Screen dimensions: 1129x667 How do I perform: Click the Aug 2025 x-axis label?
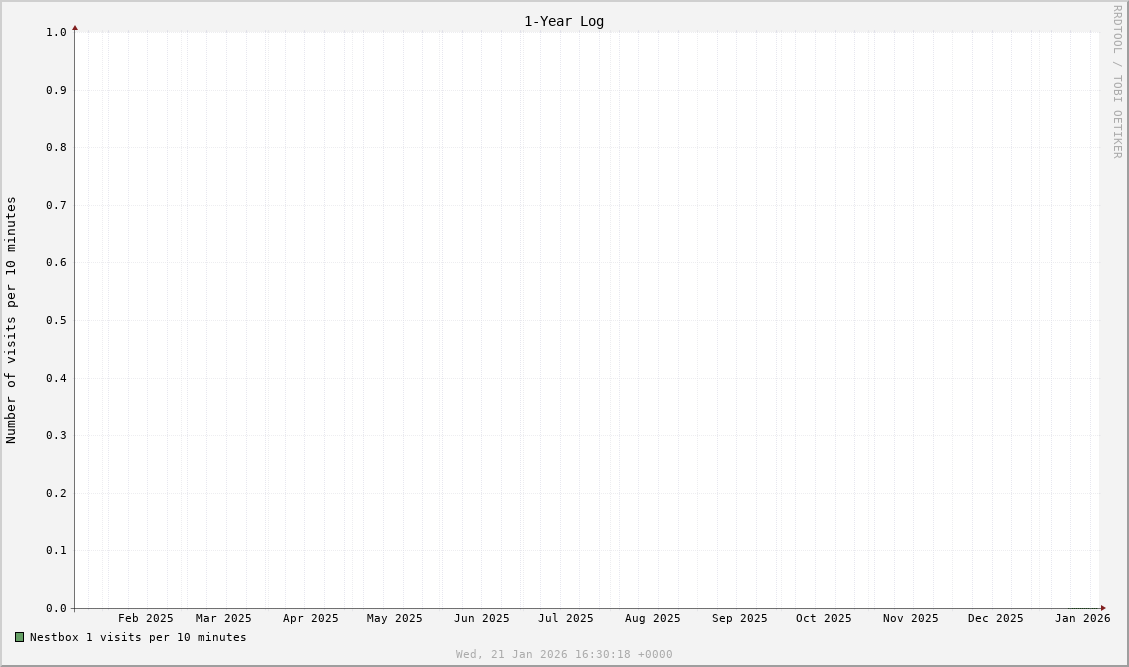652,618
